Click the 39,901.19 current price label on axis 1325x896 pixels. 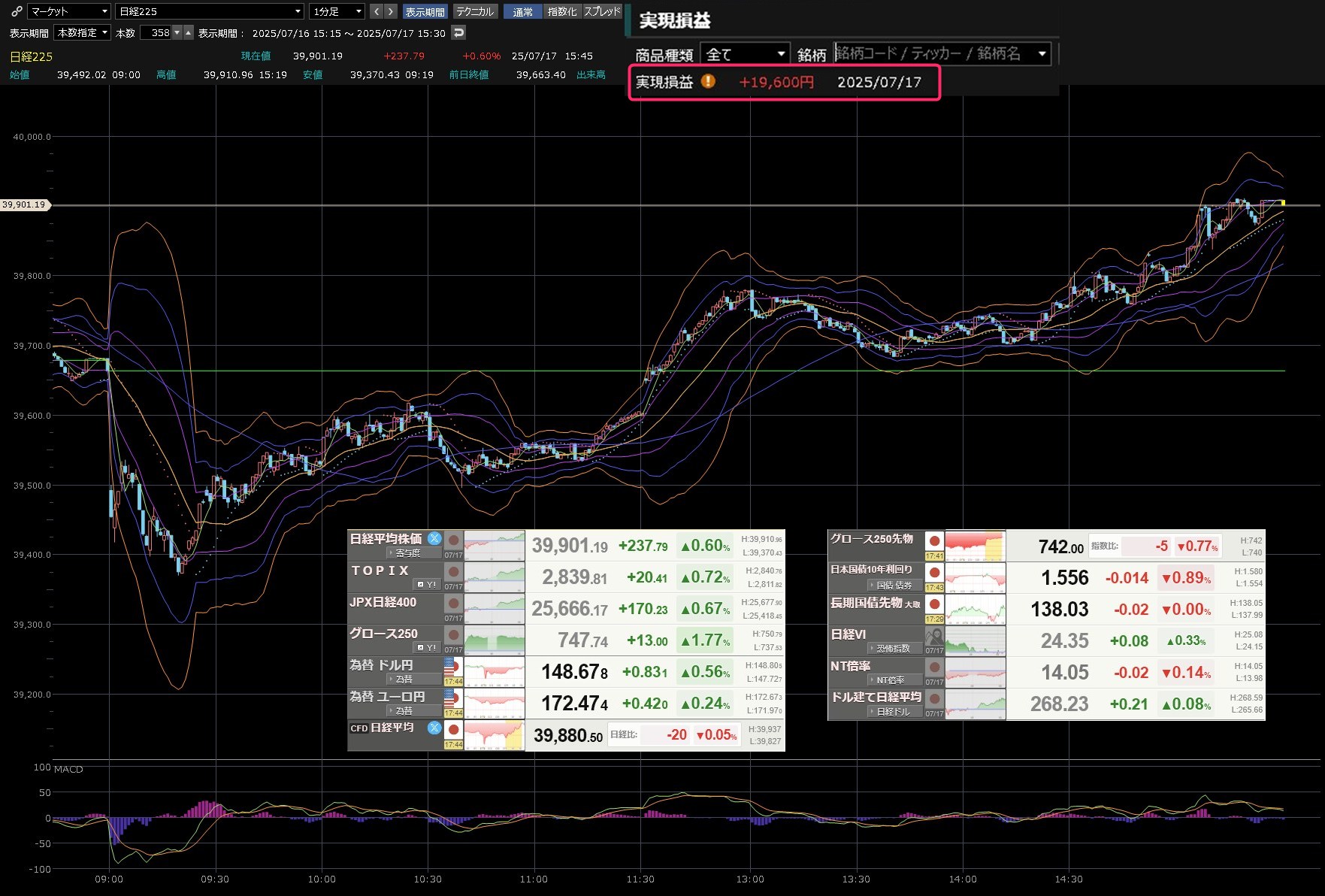(24, 204)
